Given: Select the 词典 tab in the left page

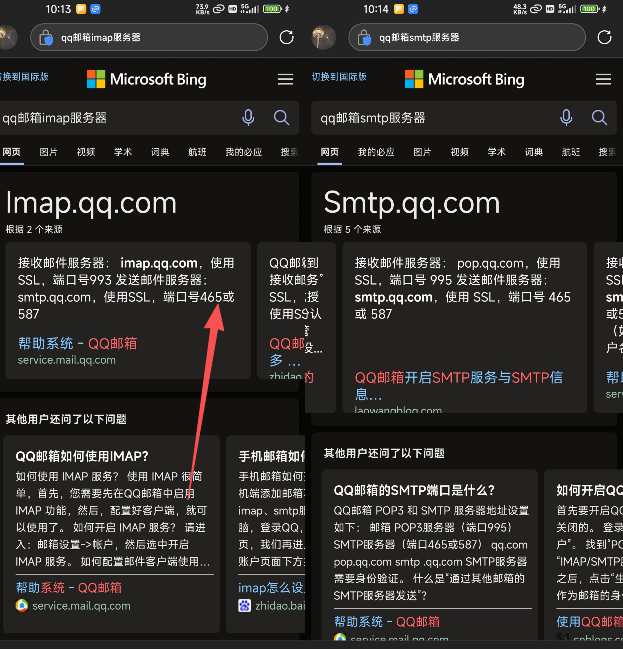Looking at the screenshot, I should point(160,152).
